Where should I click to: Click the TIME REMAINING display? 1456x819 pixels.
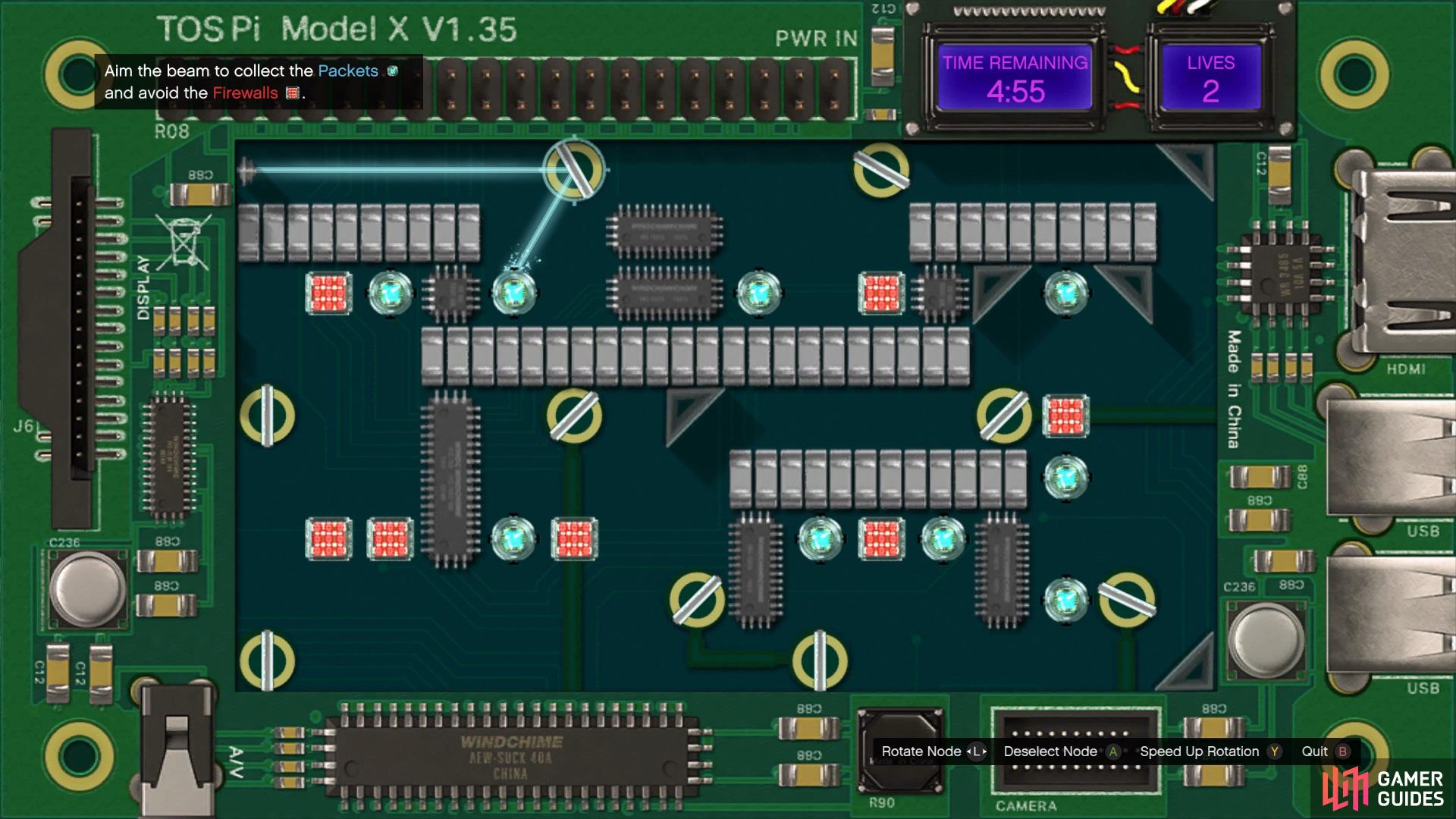tap(1015, 77)
